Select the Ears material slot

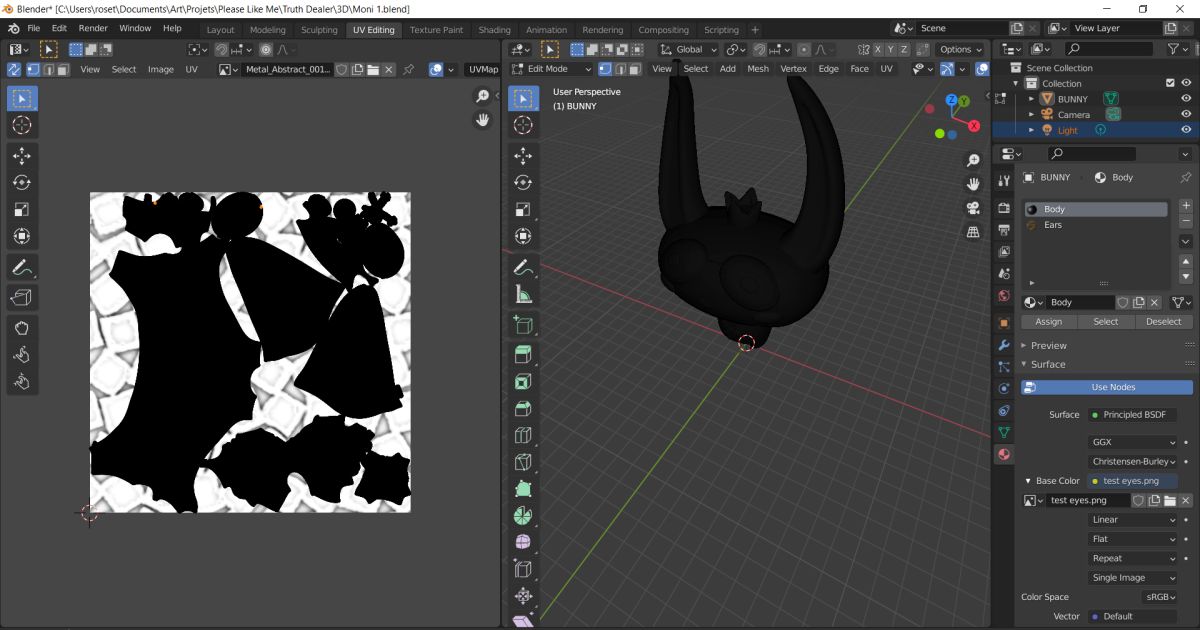click(1053, 225)
